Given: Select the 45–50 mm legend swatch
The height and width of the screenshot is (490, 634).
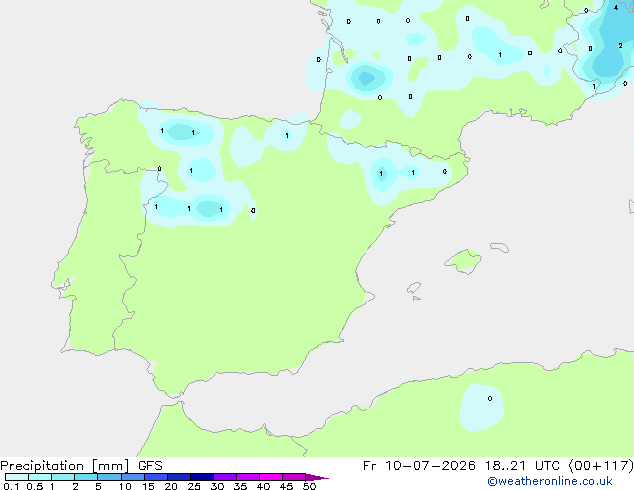Looking at the screenshot, I should pyautogui.click(x=294, y=477).
